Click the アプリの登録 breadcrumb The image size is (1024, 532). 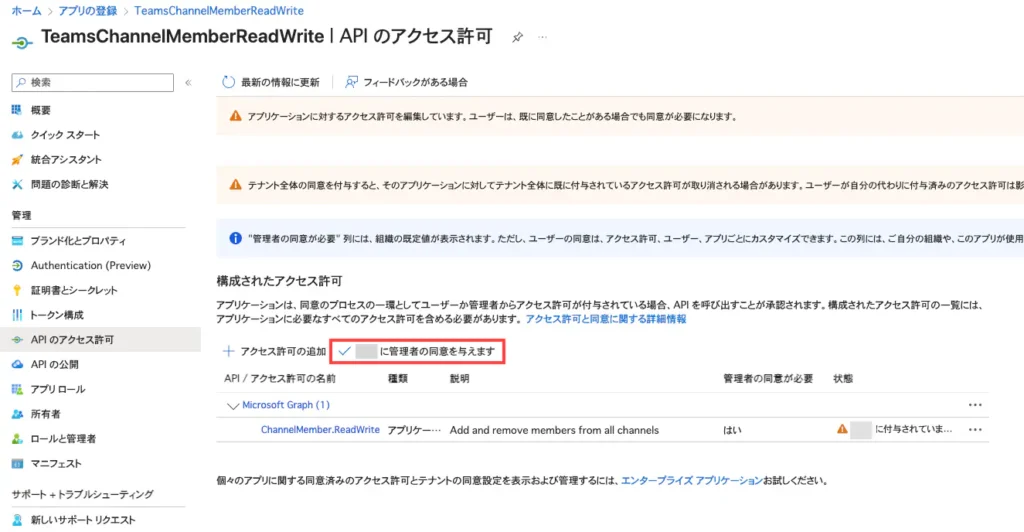88,11
